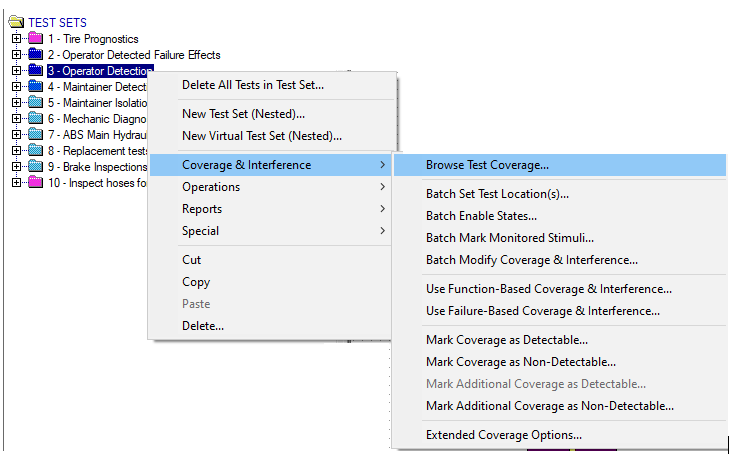The image size is (738, 457).
Task: Expand the Operator Detection test set node
Action: (x=16, y=71)
